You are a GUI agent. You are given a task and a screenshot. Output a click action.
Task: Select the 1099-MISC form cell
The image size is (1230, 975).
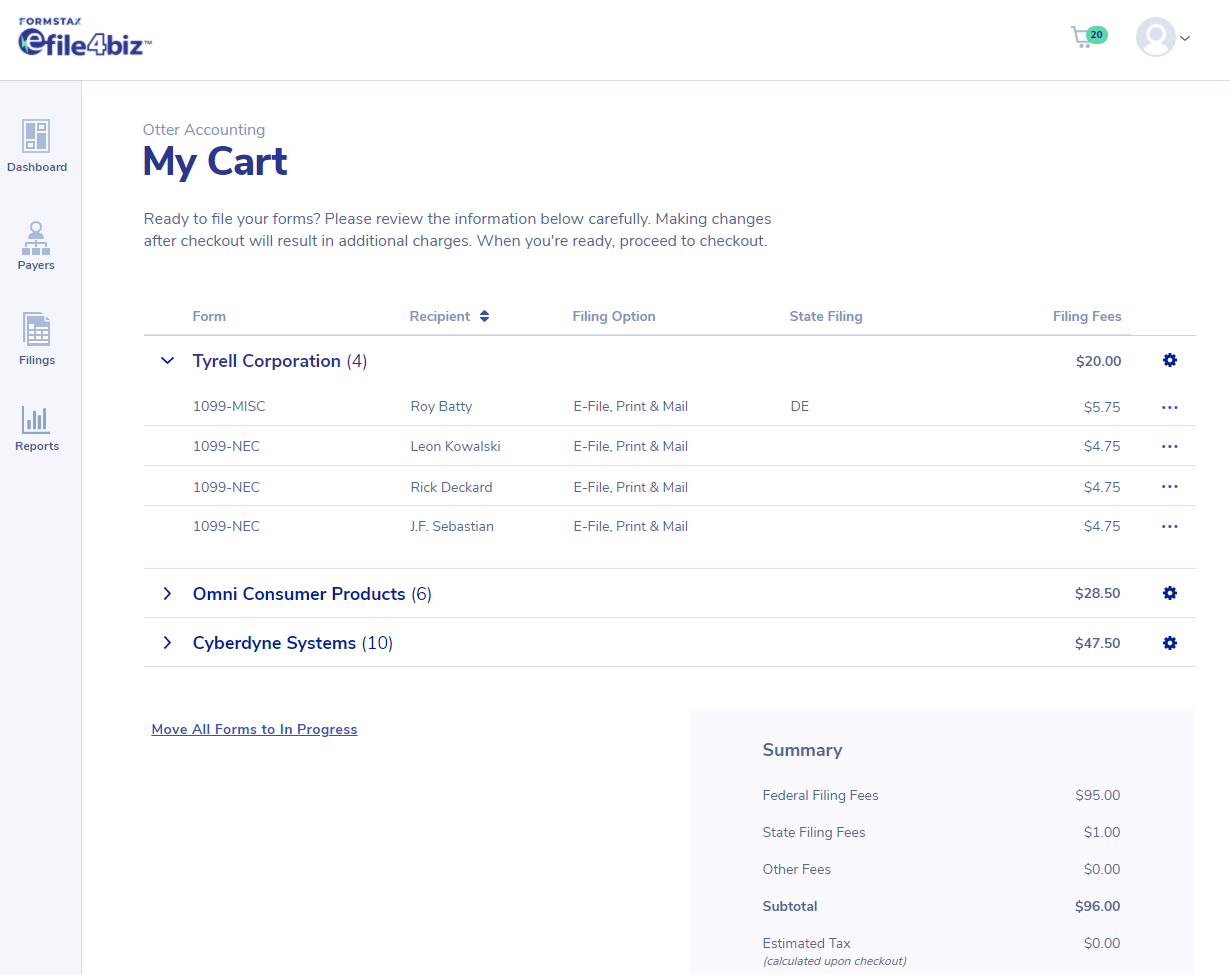(229, 407)
